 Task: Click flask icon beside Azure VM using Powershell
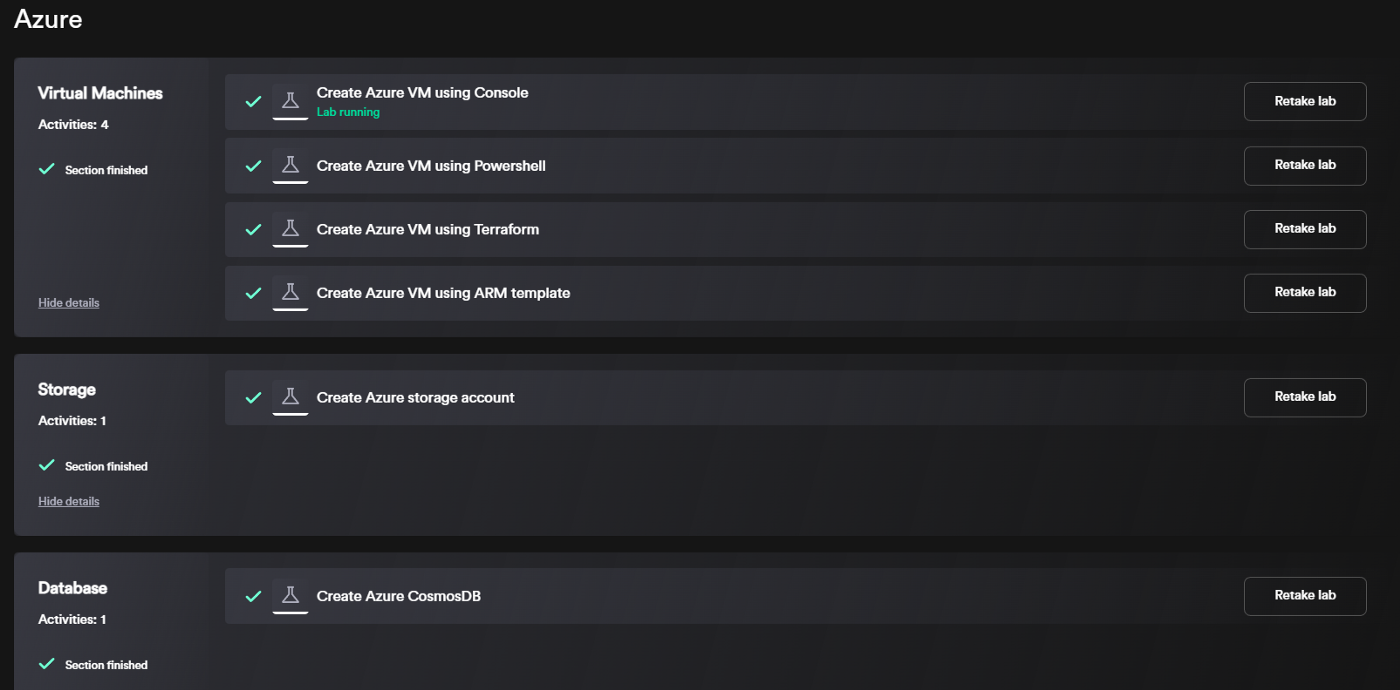pyautogui.click(x=290, y=165)
